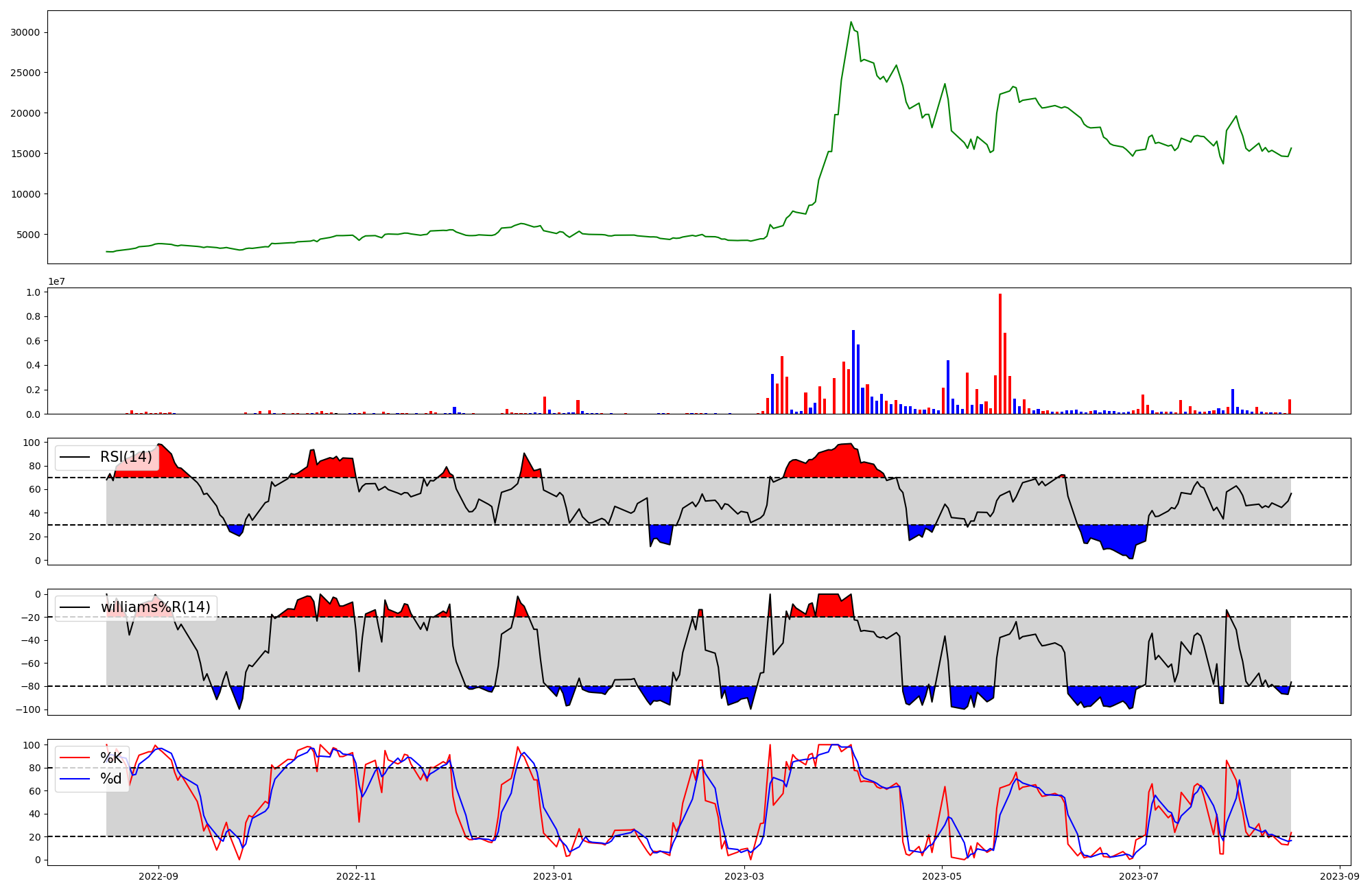Click the tallest red volume bar
Viewport: 1372px width, 892px height.
point(1000,353)
